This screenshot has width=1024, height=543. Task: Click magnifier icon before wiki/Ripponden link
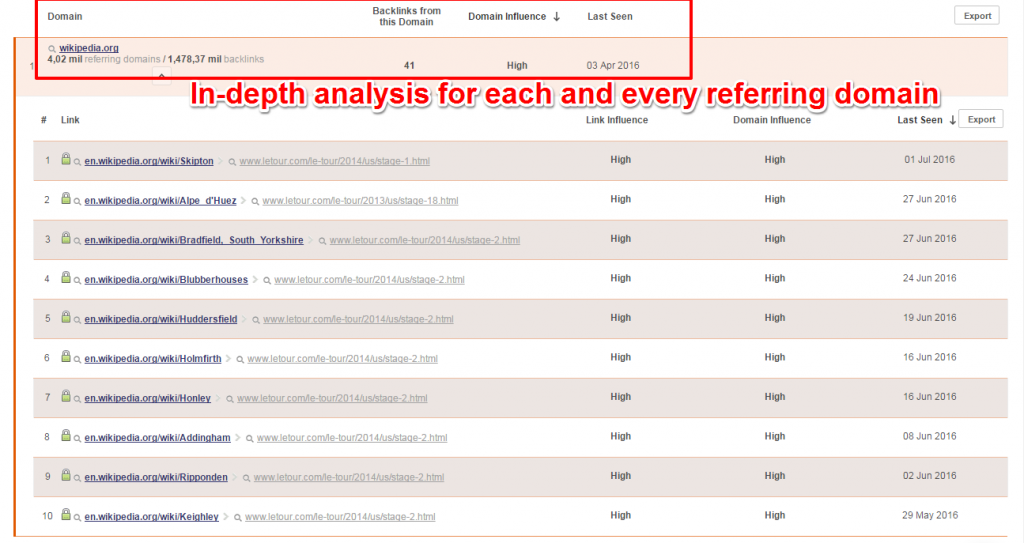[x=77, y=478]
